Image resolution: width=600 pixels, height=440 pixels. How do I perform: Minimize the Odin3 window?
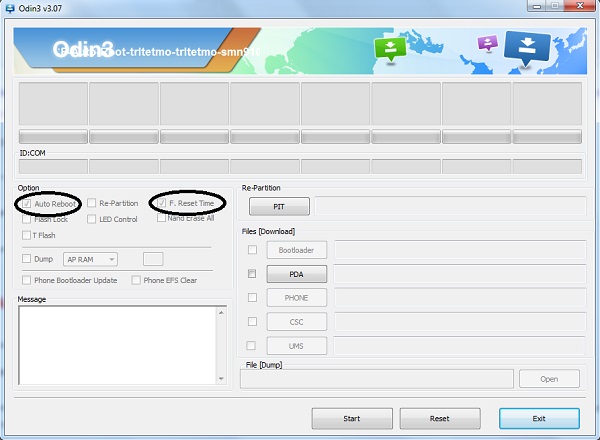[x=537, y=6]
